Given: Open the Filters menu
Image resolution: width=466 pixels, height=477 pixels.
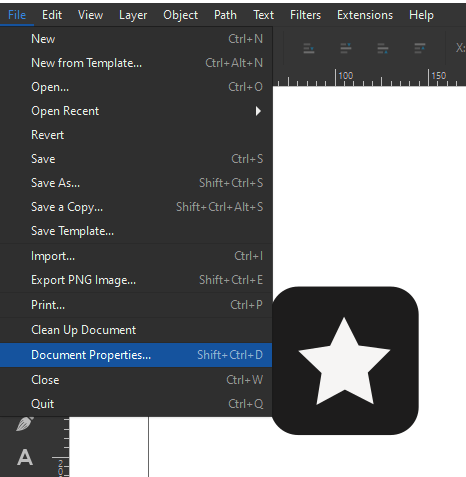Looking at the screenshot, I should click(305, 15).
